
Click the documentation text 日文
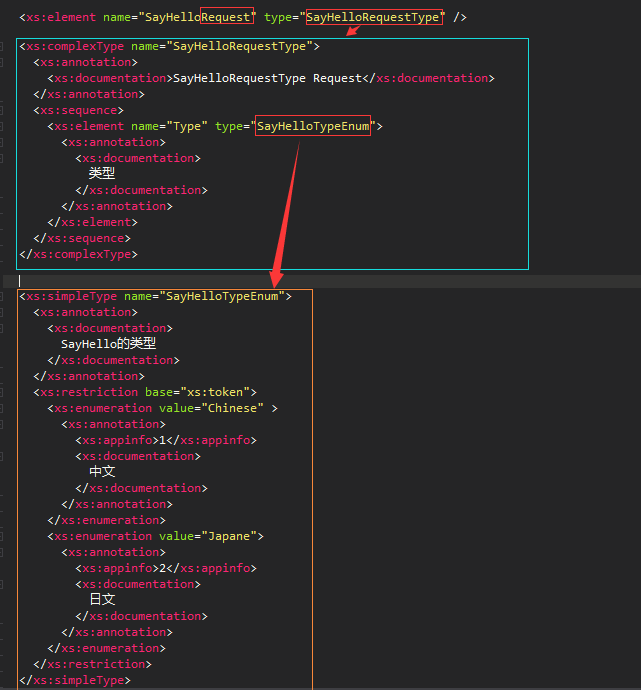click(x=102, y=599)
